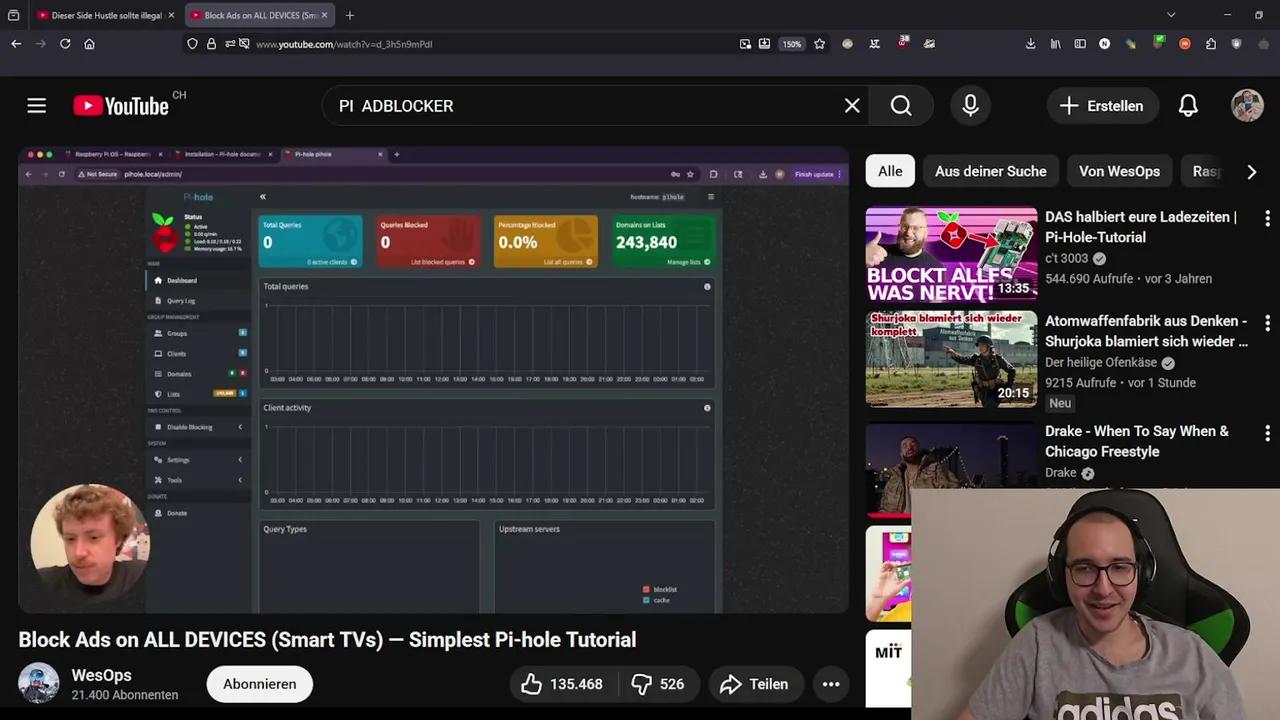Click the Teilen share button
The width and height of the screenshot is (1280, 720).
[755, 684]
